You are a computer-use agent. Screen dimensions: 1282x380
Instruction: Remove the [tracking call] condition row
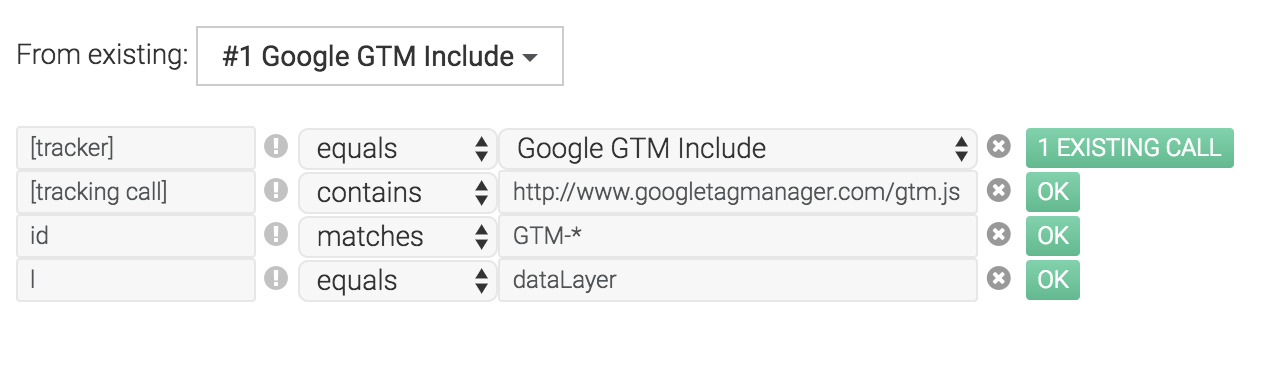coord(998,191)
